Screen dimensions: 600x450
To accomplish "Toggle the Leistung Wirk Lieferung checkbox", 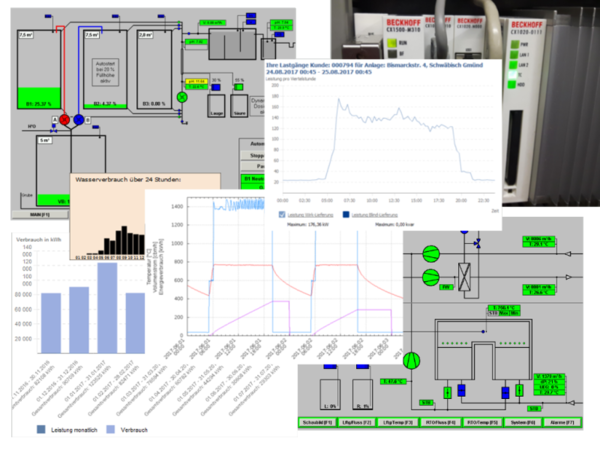I will pos(282,215).
